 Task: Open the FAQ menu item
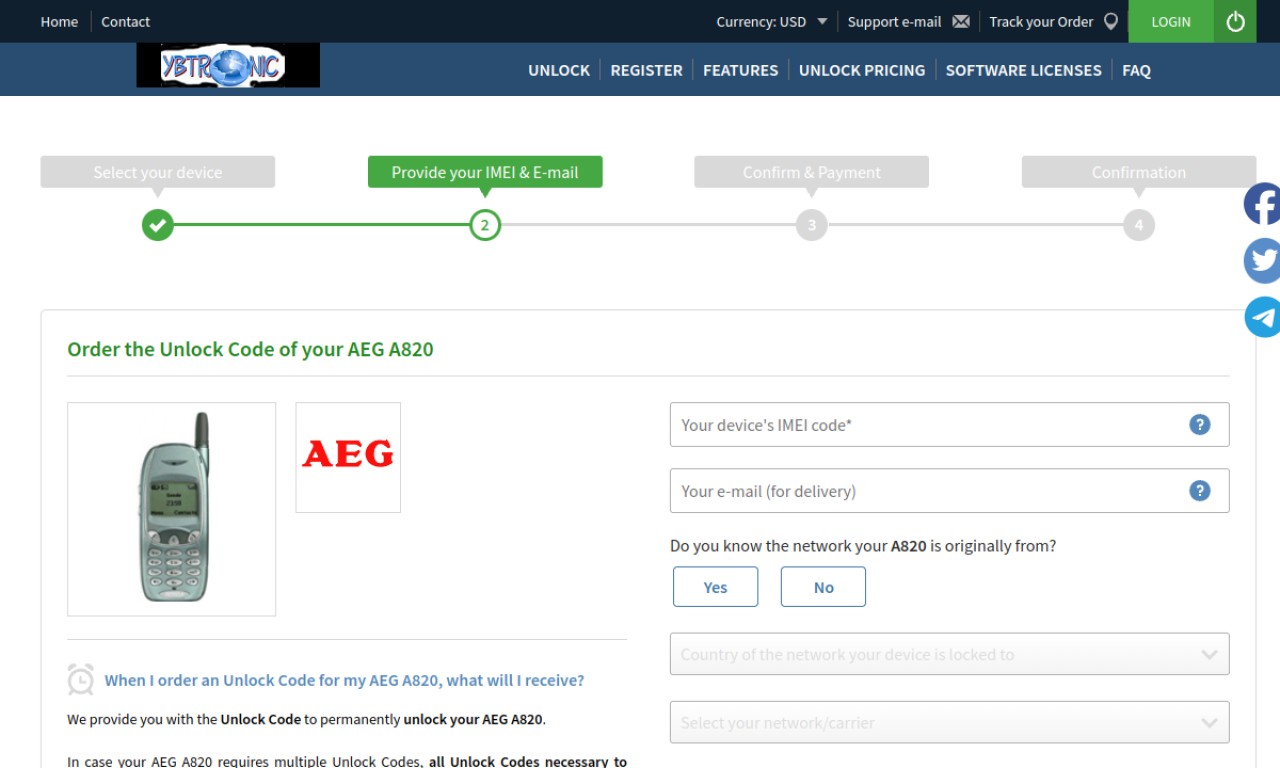pyautogui.click(x=1136, y=70)
